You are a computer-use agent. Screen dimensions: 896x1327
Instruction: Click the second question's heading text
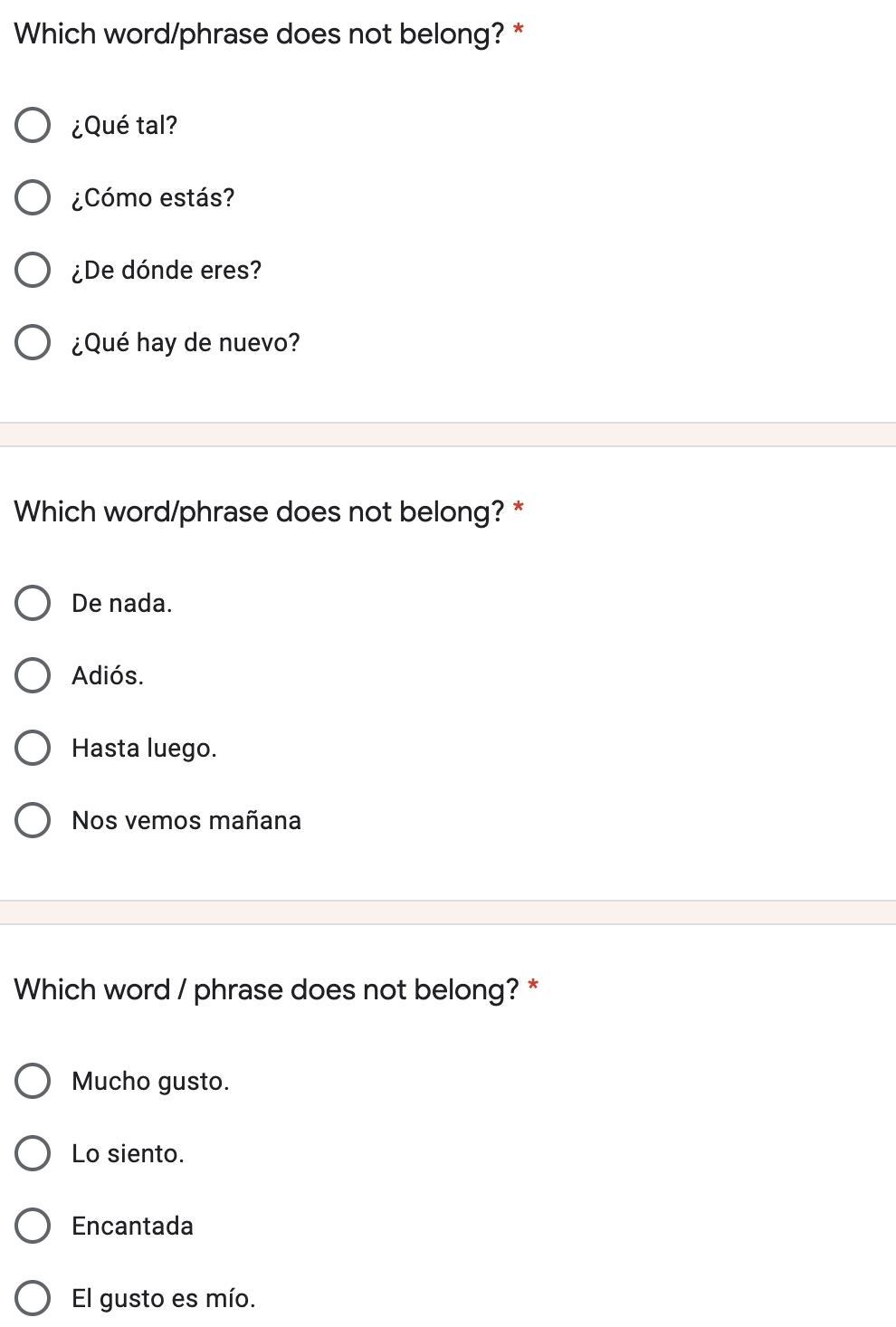(x=259, y=512)
